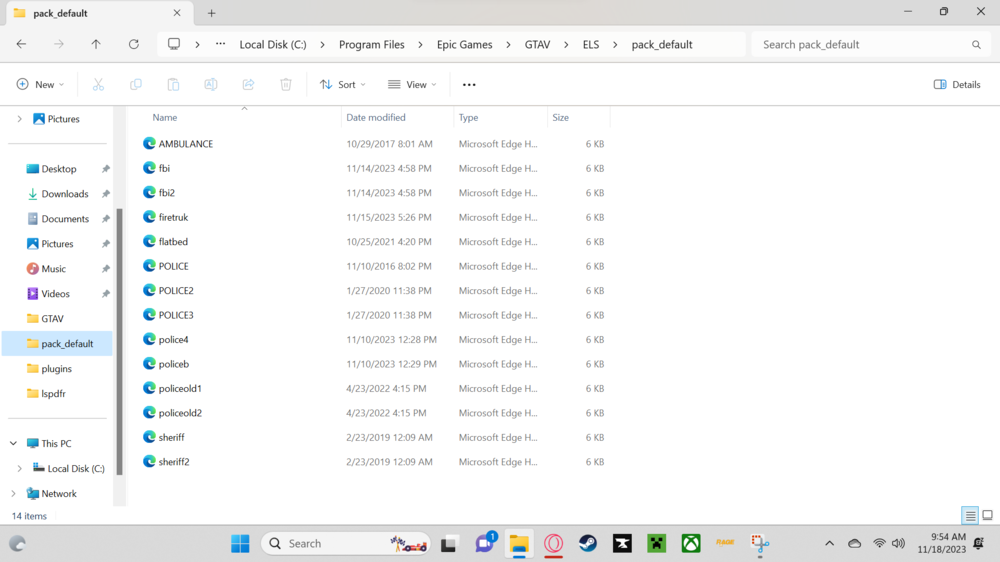Go forward with the right arrow
The width and height of the screenshot is (1000, 562).
point(59,44)
